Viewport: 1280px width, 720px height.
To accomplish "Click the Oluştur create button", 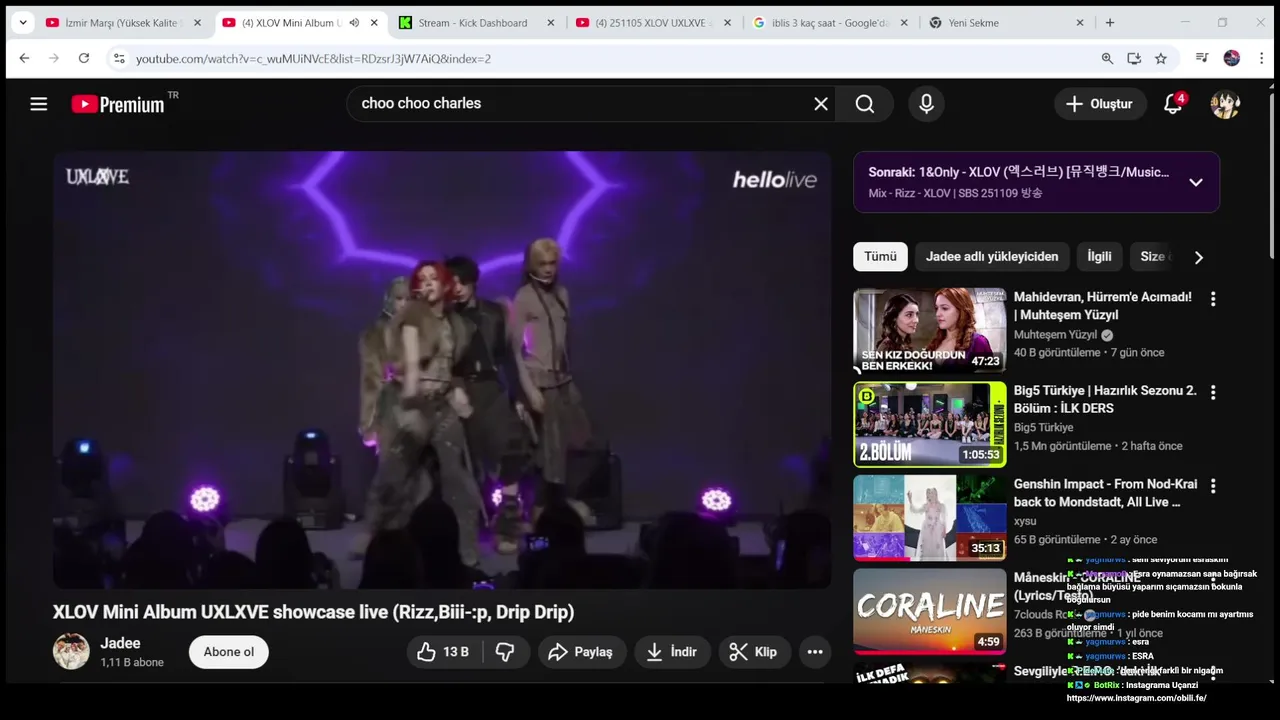I will pyautogui.click(x=1100, y=104).
